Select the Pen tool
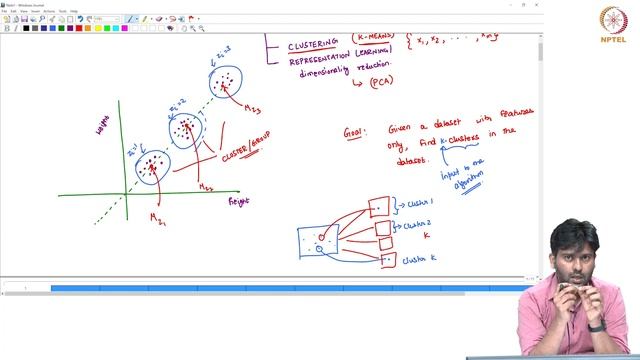The width and height of the screenshot is (640, 360). 129,19
